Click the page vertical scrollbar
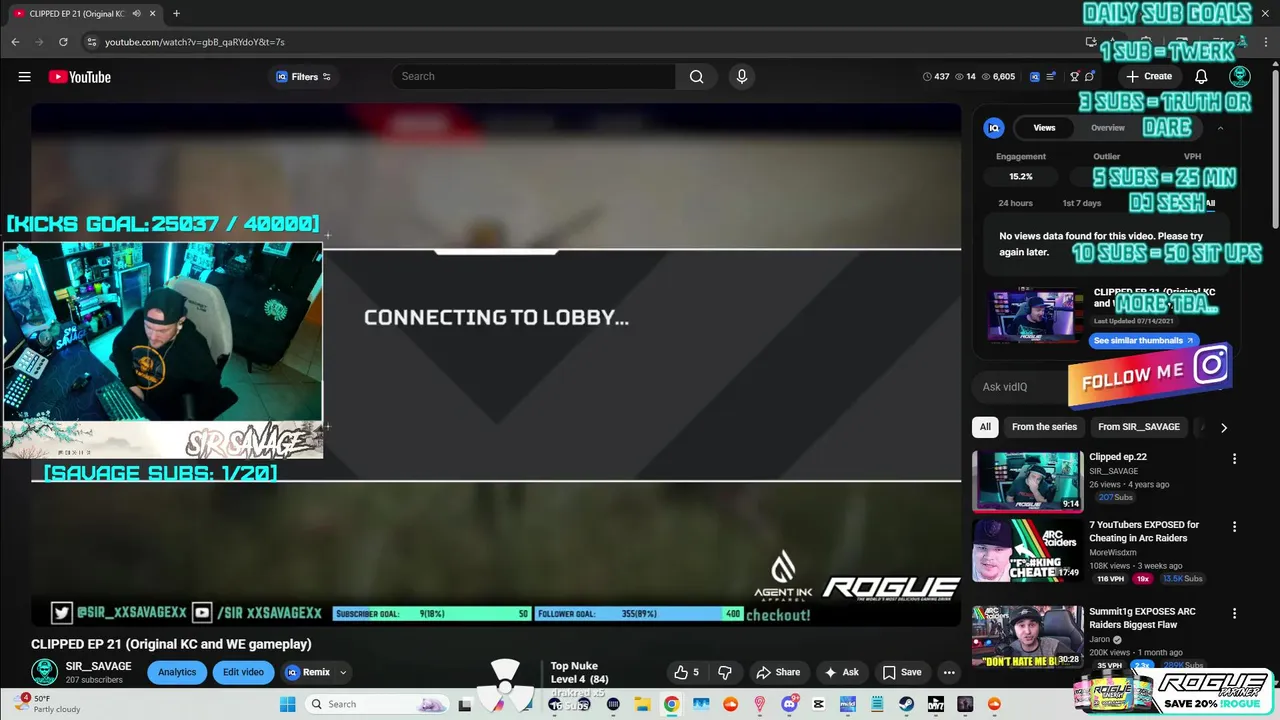Image resolution: width=1280 pixels, height=720 pixels. tap(1275, 150)
